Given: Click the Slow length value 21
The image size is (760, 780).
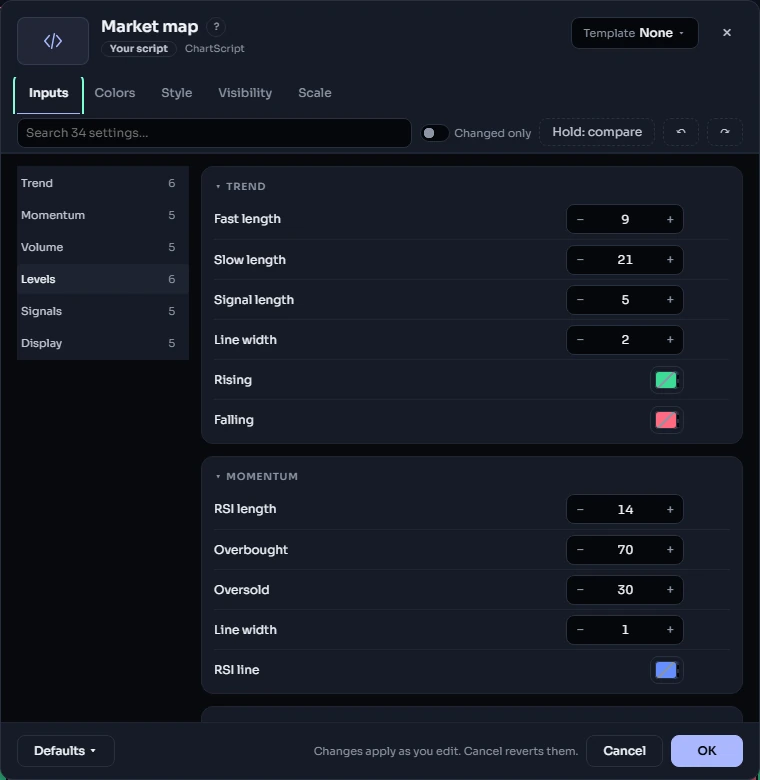Looking at the screenshot, I should 625,260.
